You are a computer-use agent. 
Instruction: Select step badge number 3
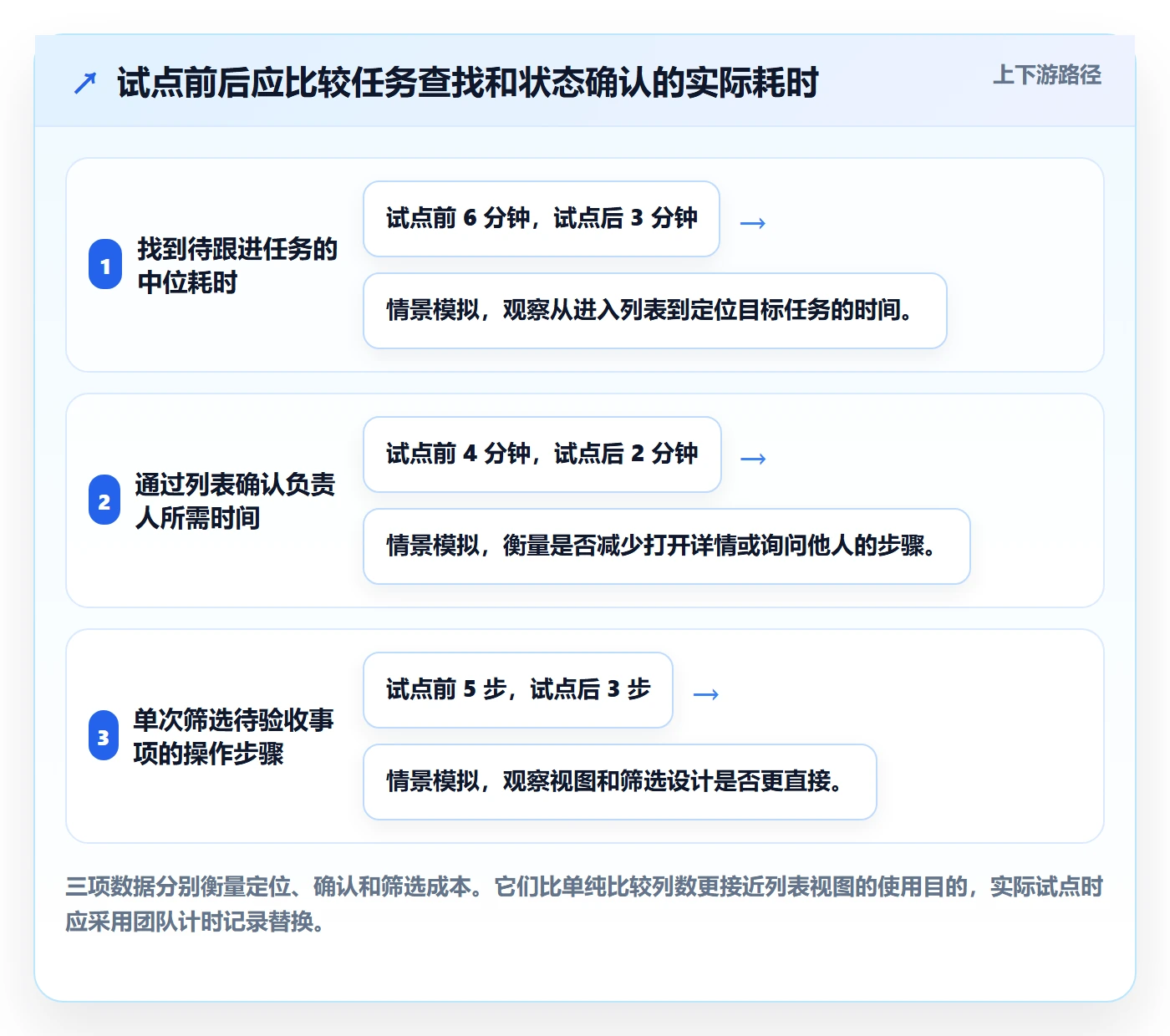tap(104, 736)
